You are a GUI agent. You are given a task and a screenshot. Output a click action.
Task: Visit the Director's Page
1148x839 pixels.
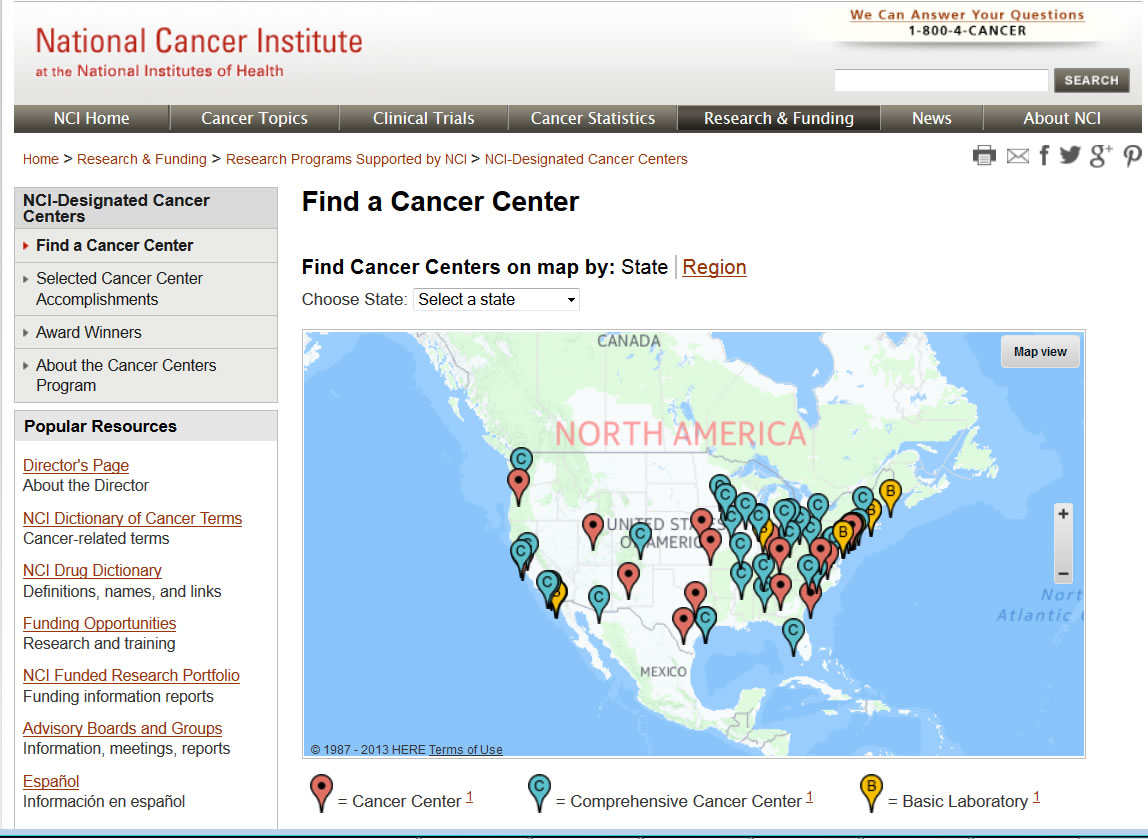(x=76, y=465)
